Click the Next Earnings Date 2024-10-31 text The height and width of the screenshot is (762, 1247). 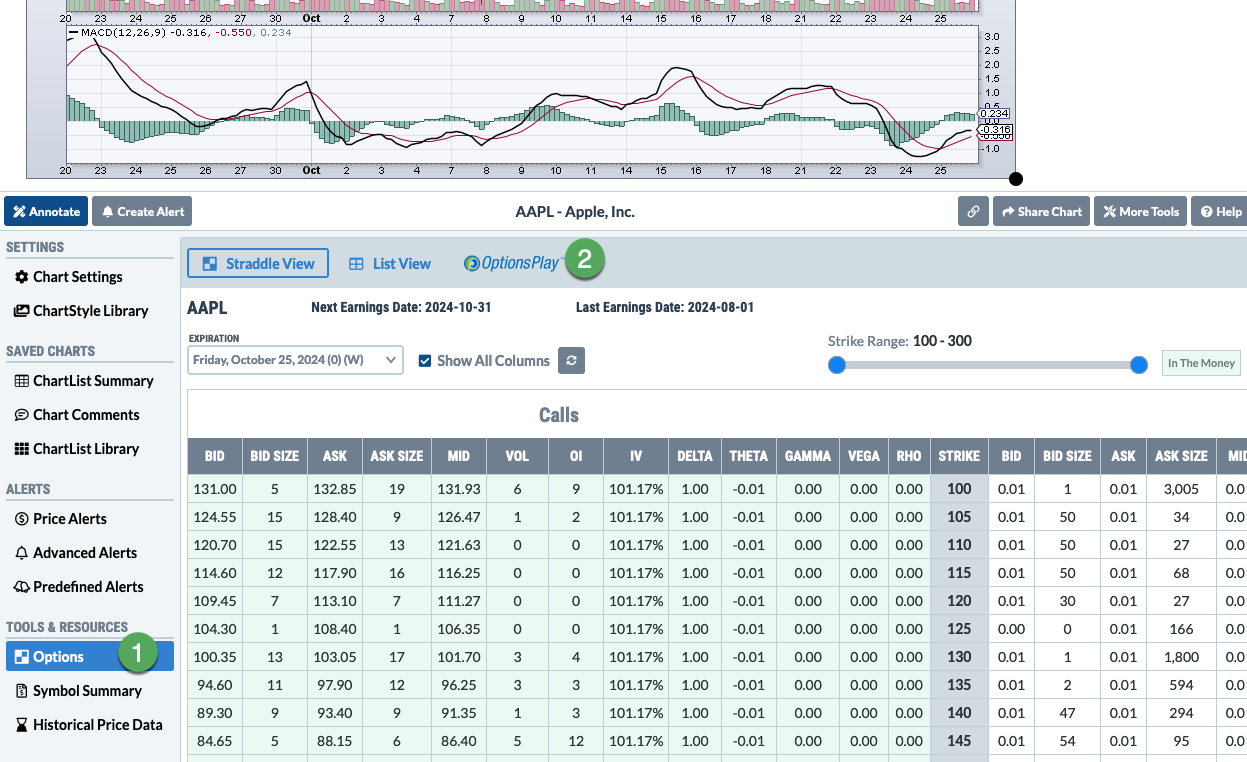coord(401,308)
